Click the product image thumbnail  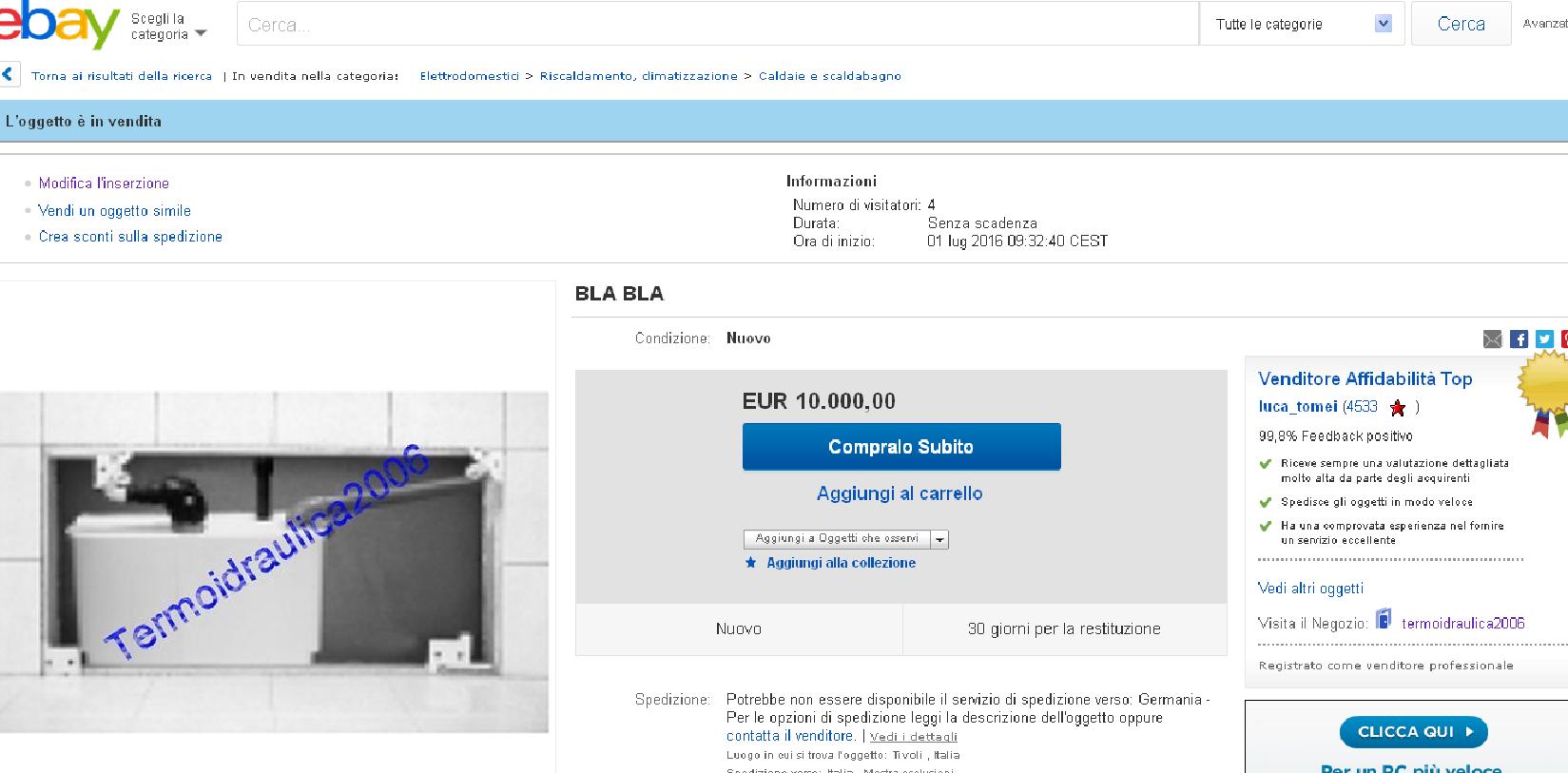point(274,561)
